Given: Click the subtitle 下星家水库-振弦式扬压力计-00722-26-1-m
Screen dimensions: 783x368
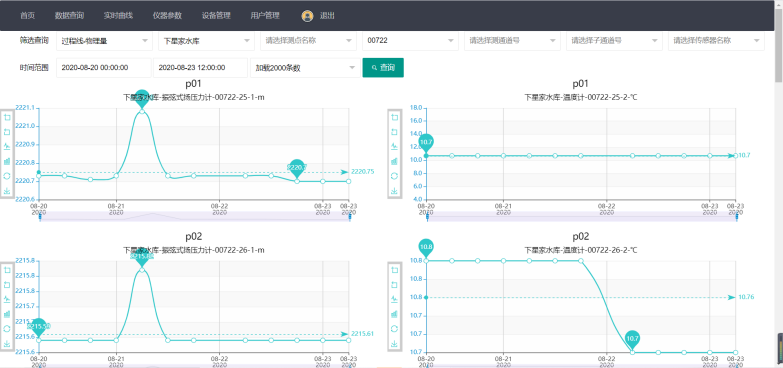Looking at the screenshot, I should coord(194,250).
